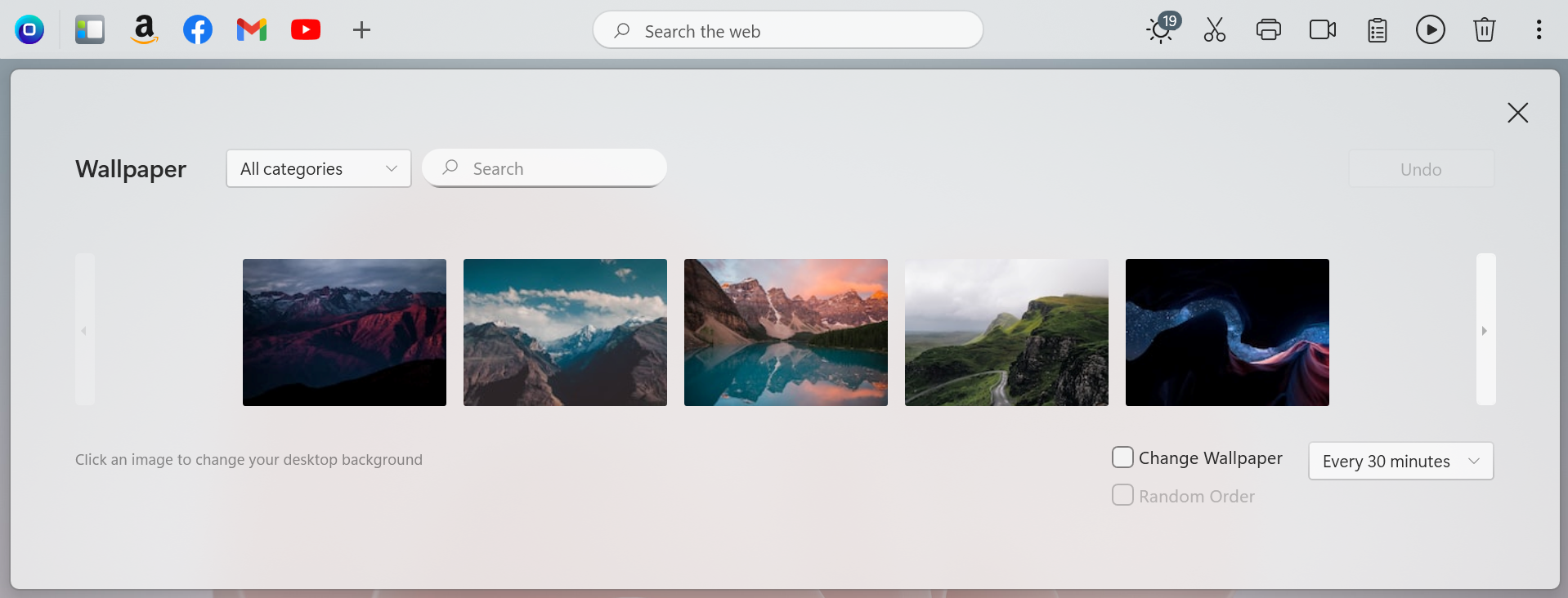
Task: Close the Wallpaper panel
Action: [x=1518, y=113]
